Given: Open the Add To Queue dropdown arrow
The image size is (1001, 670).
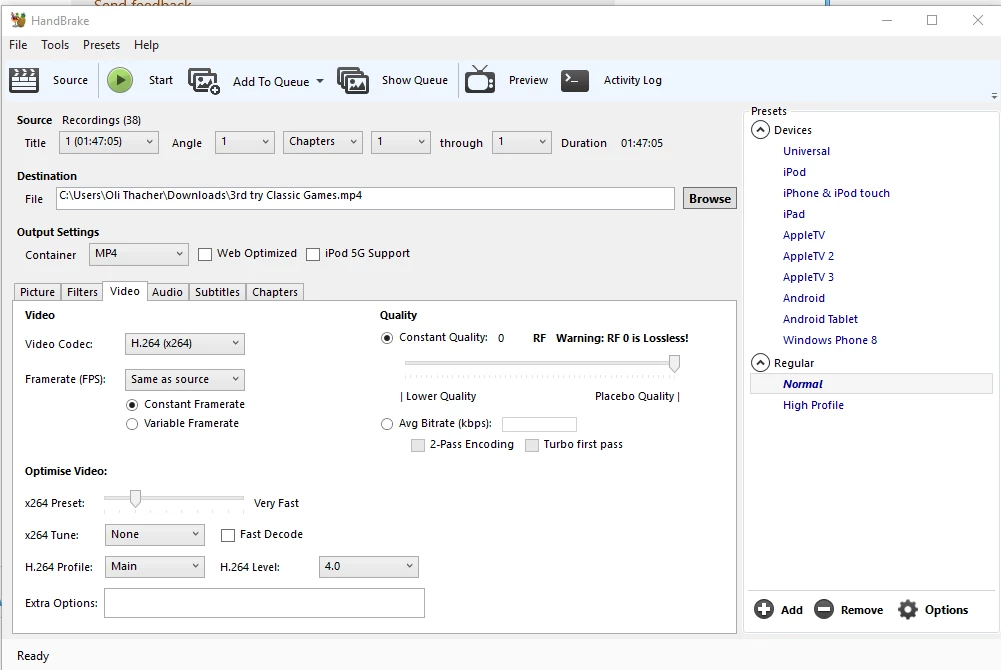Looking at the screenshot, I should pos(320,81).
